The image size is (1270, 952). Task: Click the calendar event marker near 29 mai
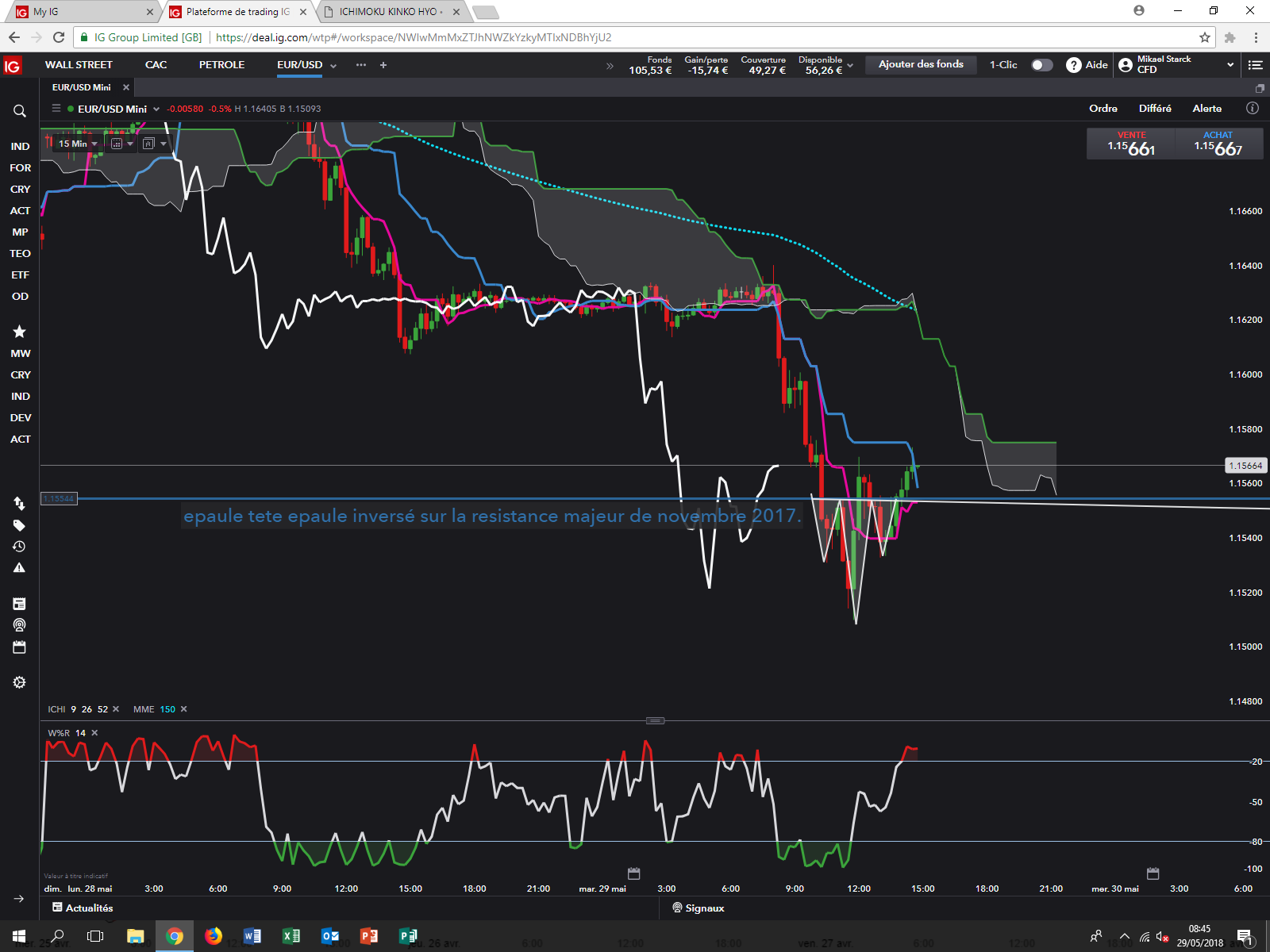(634, 873)
